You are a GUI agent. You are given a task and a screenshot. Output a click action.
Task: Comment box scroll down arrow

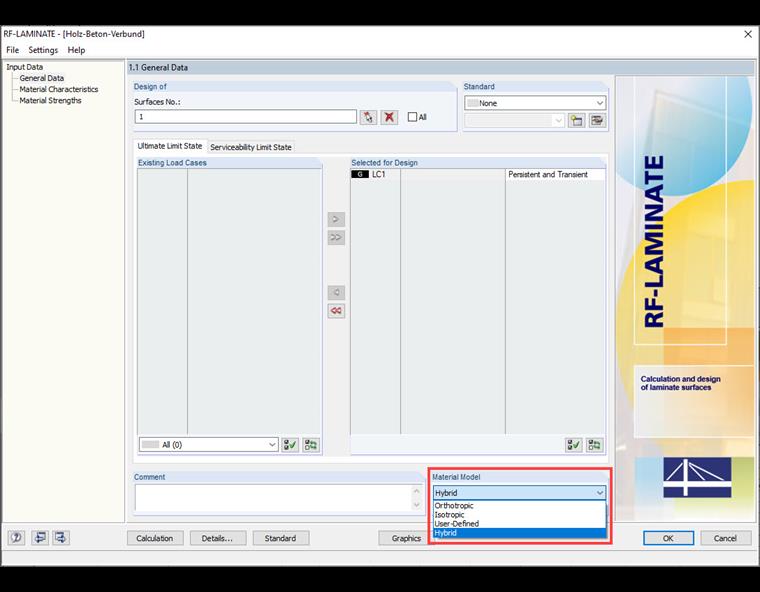click(417, 505)
